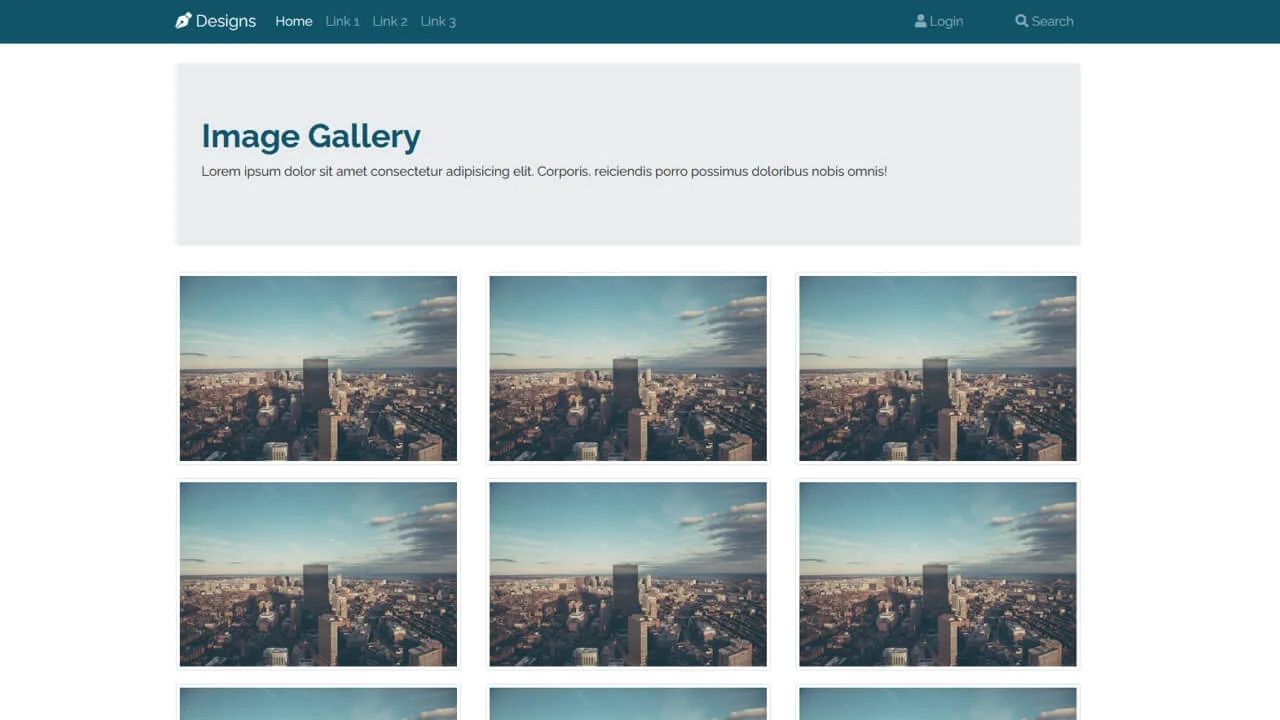This screenshot has width=1280, height=720.
Task: Click the partially visible bottom-right thumbnail
Action: pos(937,705)
